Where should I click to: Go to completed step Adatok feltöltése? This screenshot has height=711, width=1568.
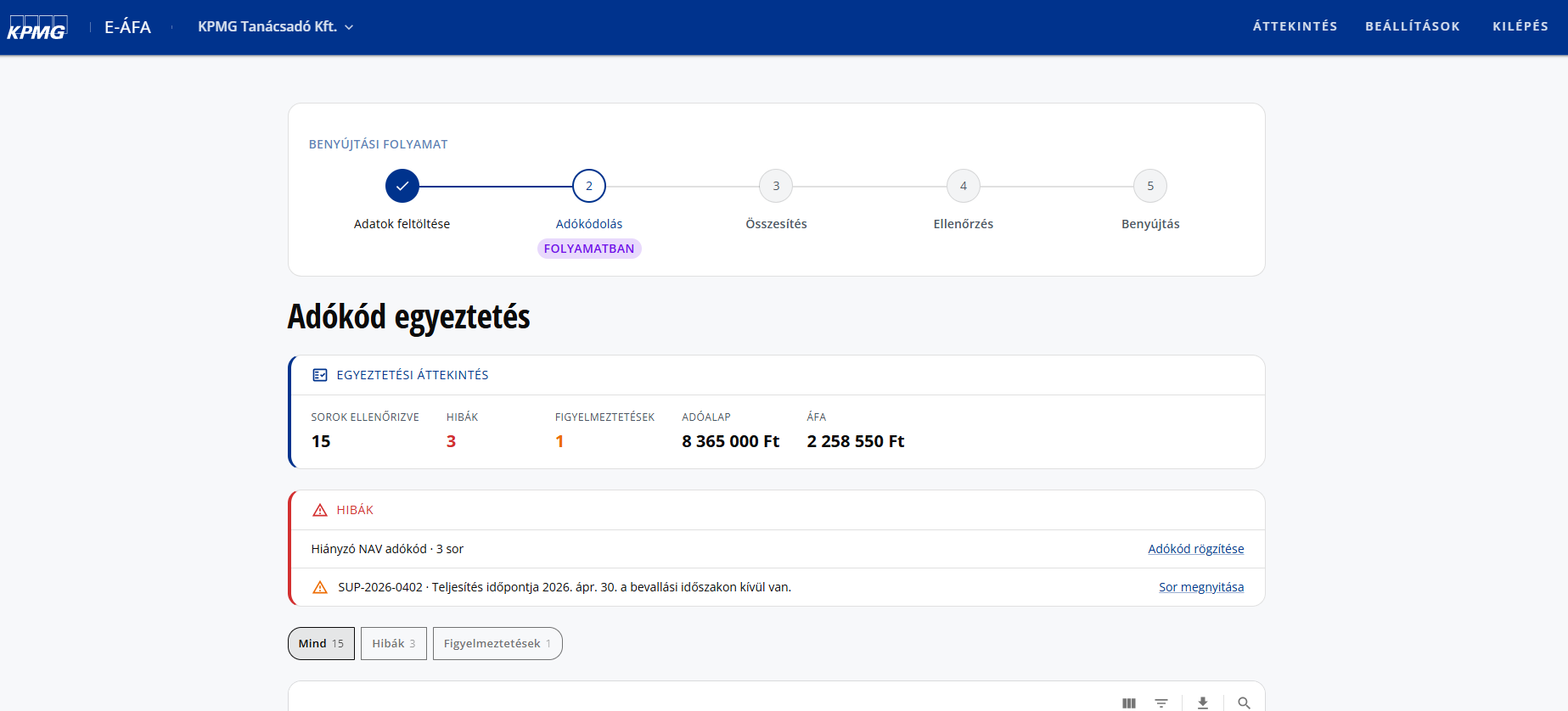[402, 186]
